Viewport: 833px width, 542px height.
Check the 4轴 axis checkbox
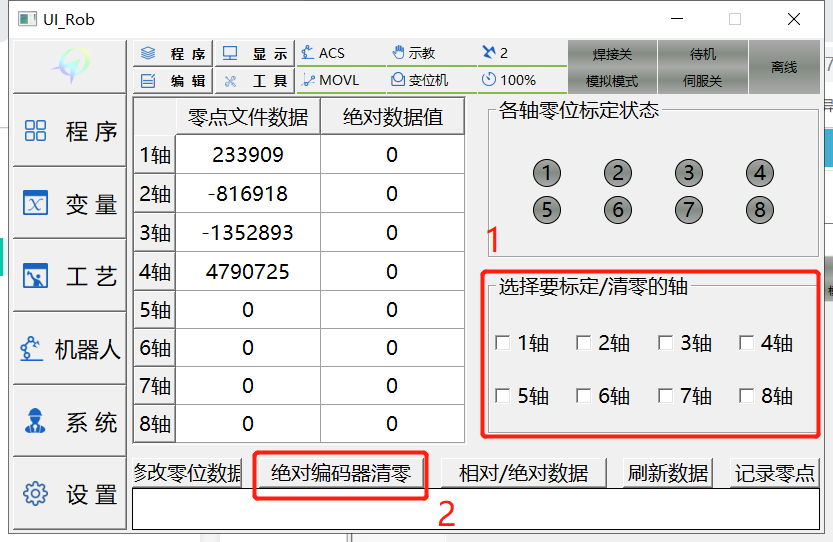(746, 343)
